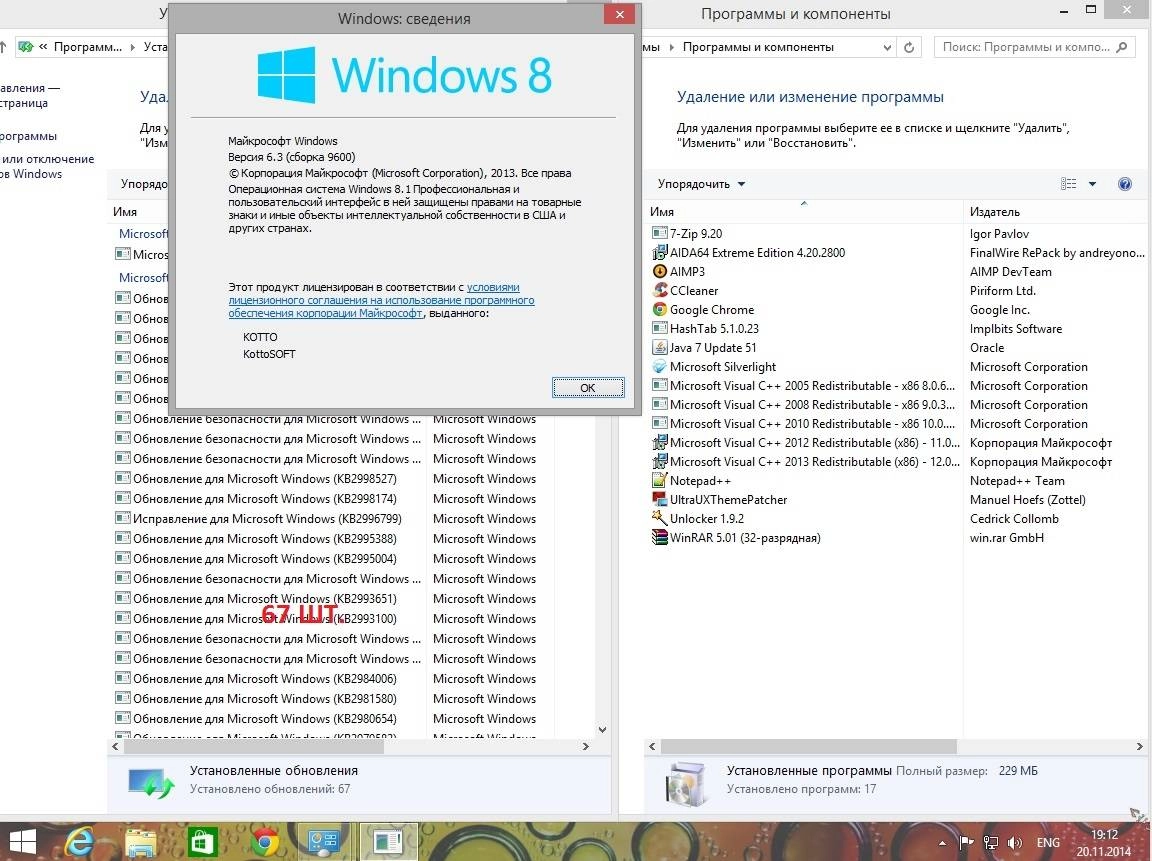Image resolution: width=1152 pixels, height=861 pixels.
Task: Click Windows components on/off link in sidebar
Action: coord(47,167)
